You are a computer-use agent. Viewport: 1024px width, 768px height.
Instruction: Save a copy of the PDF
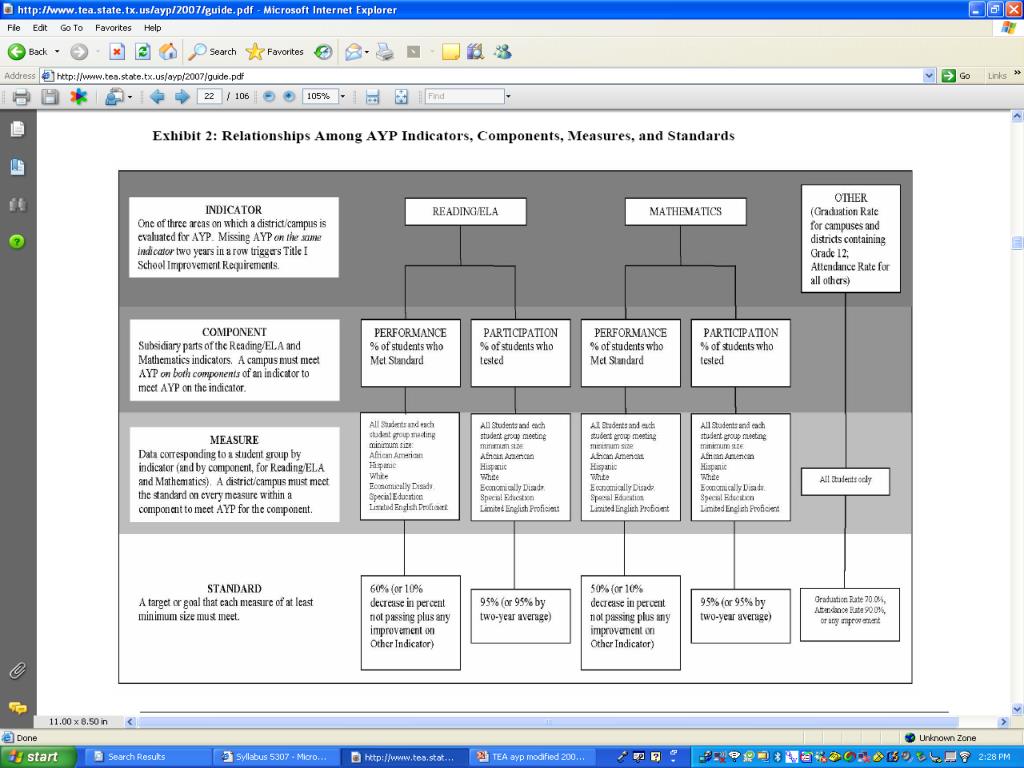click(x=50, y=97)
